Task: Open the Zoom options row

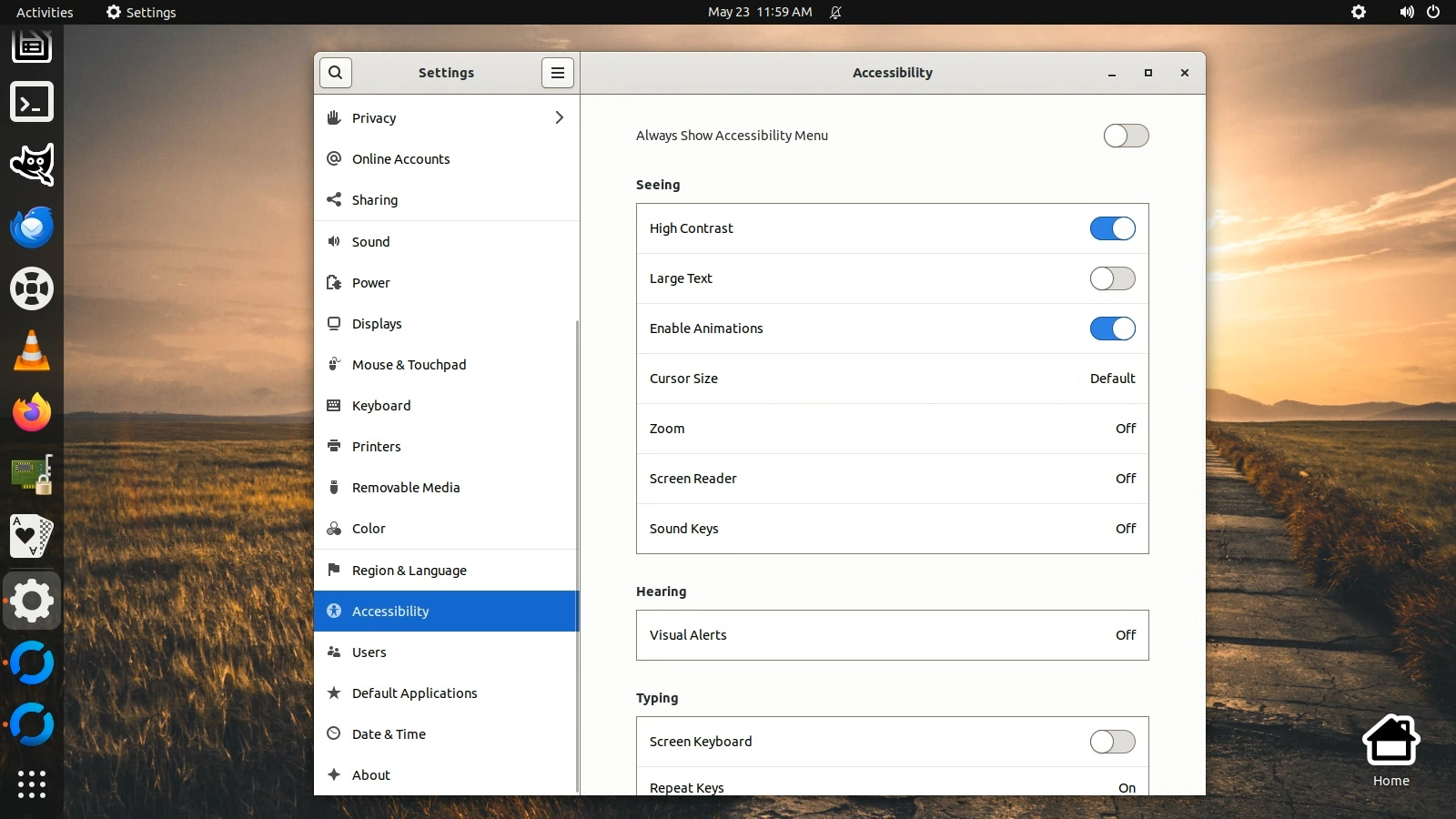Action: click(892, 429)
